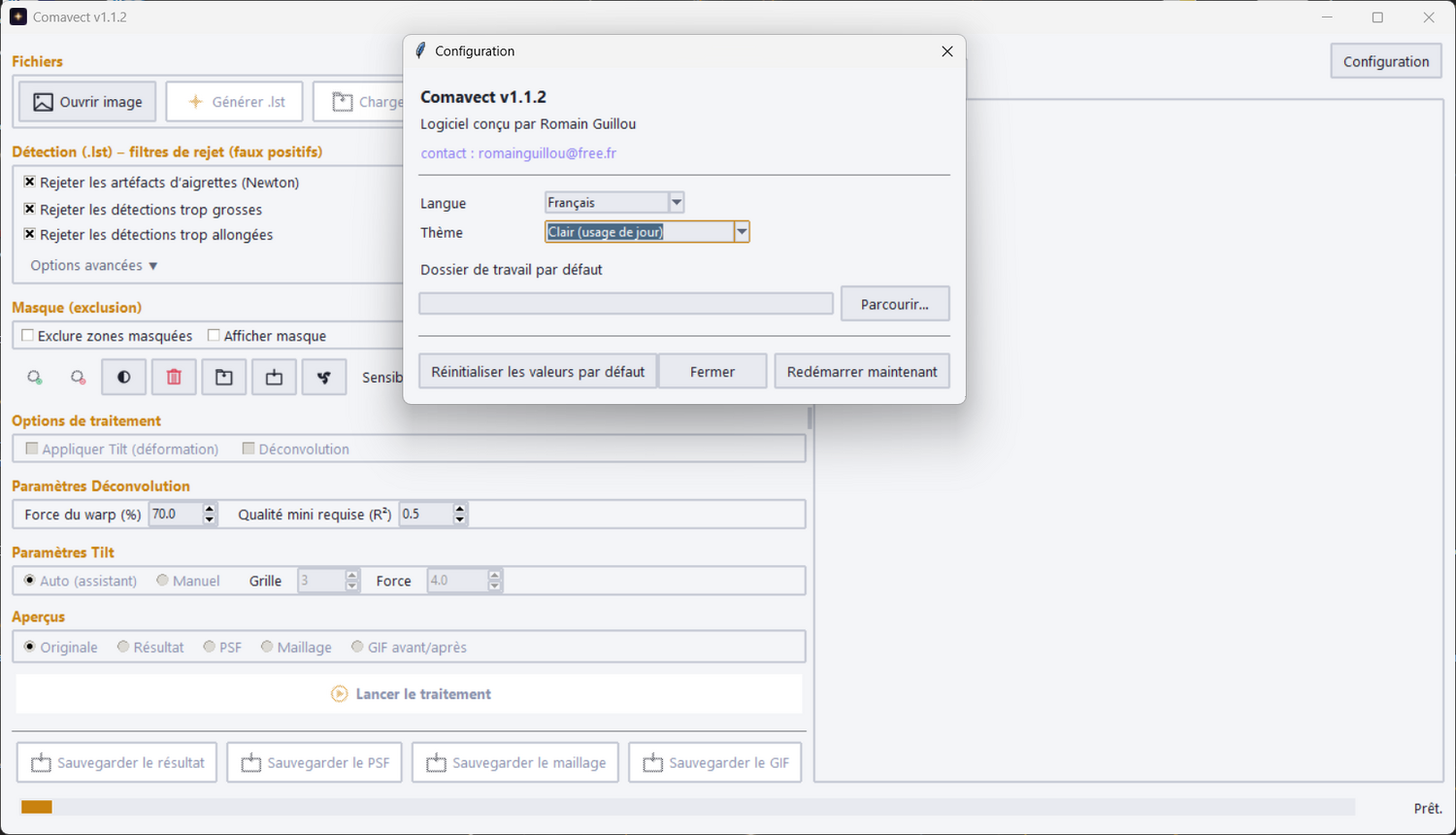This screenshot has height=835, width=1456.
Task: Click the fan-shaped mask tool icon
Action: (x=324, y=377)
